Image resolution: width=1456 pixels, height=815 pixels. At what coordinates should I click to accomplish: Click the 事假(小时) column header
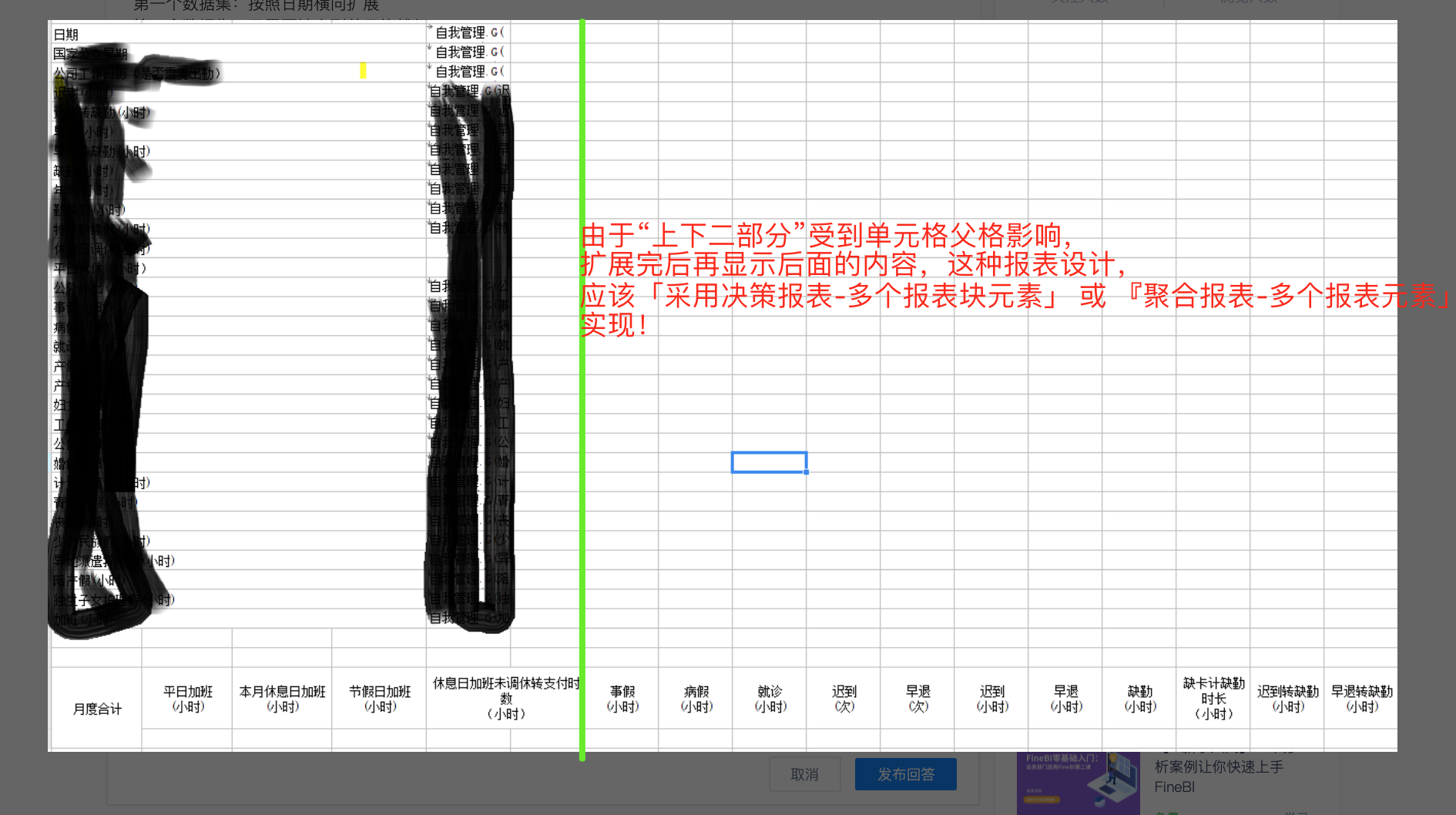(x=622, y=699)
